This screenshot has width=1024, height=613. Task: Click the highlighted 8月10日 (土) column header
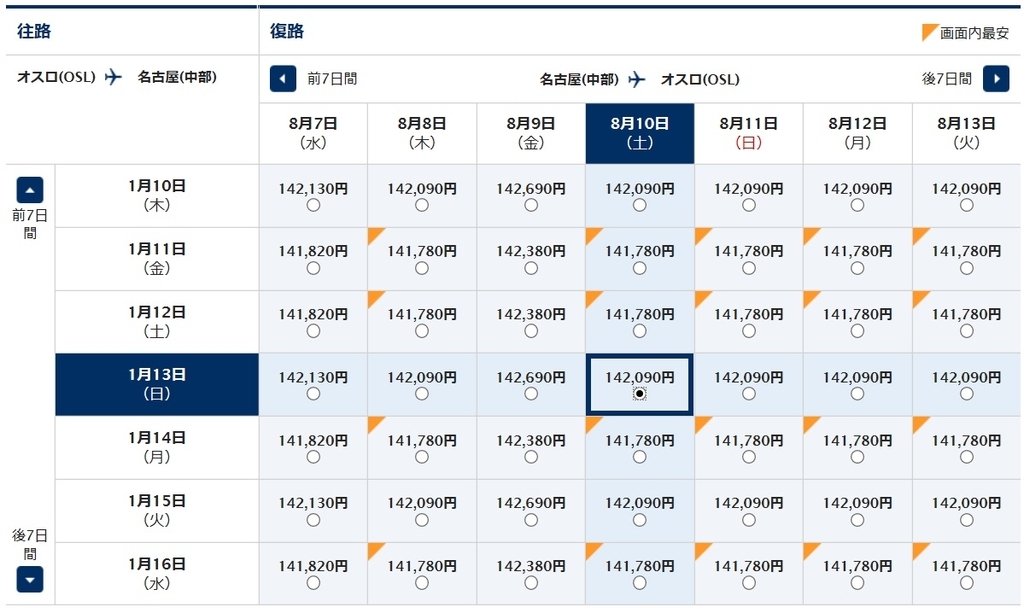(x=640, y=133)
